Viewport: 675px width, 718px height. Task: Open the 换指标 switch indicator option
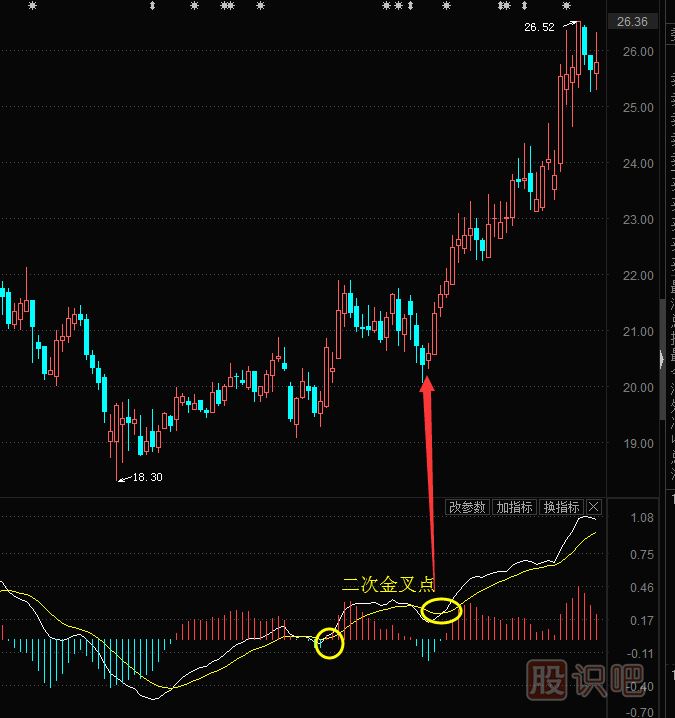pyautogui.click(x=561, y=507)
